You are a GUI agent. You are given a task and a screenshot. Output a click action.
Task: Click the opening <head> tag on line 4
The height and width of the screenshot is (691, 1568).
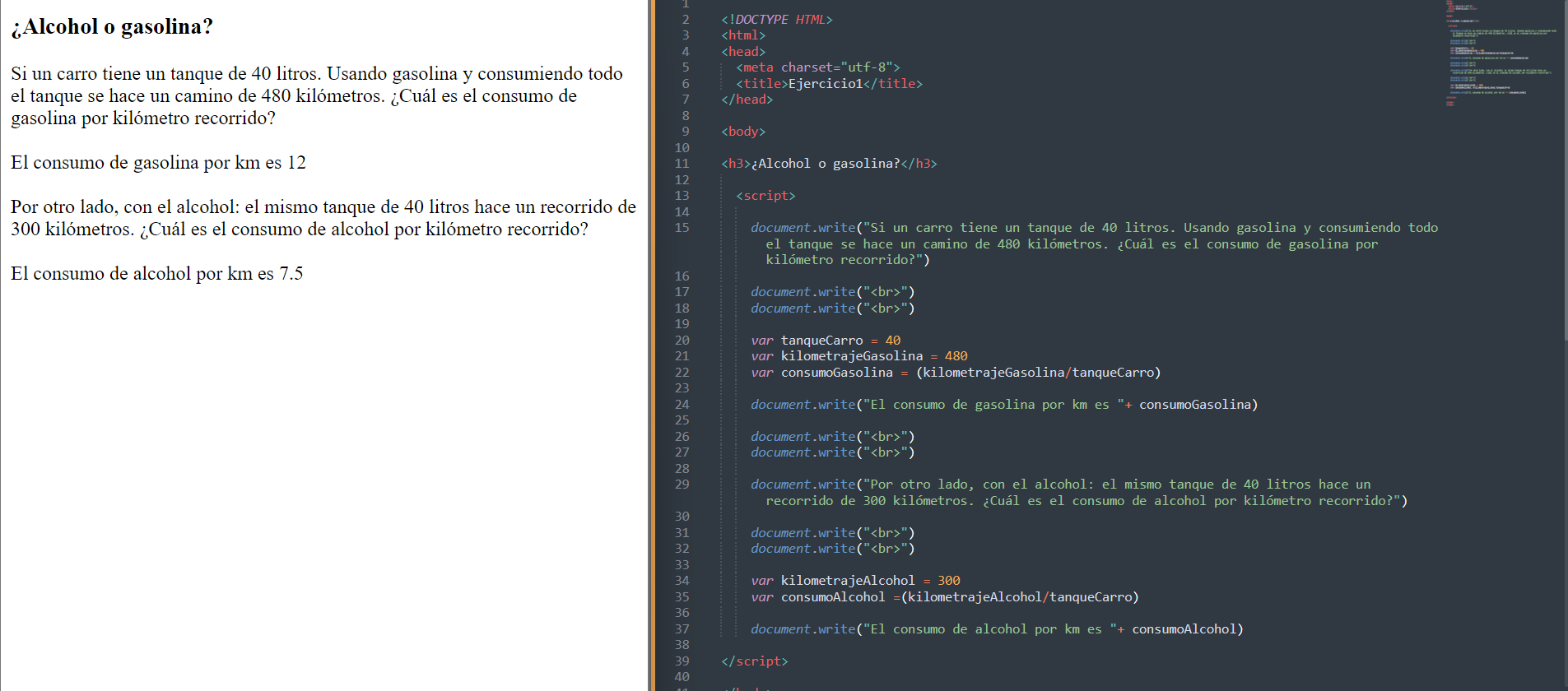coord(743,52)
